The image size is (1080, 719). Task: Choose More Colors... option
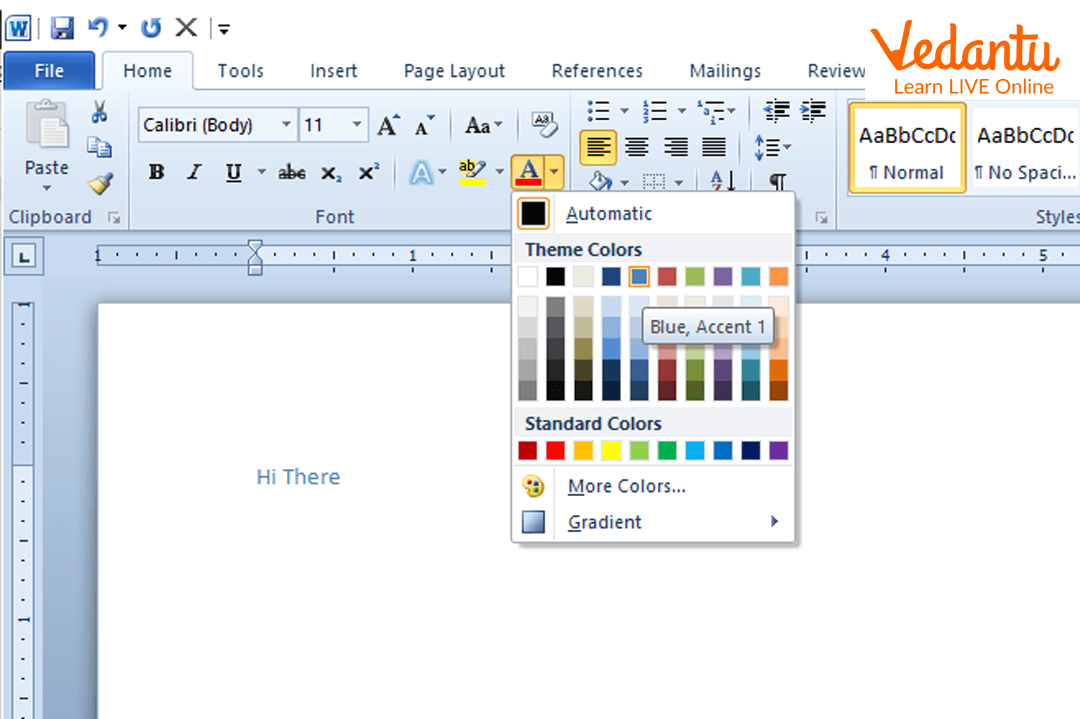coord(626,487)
